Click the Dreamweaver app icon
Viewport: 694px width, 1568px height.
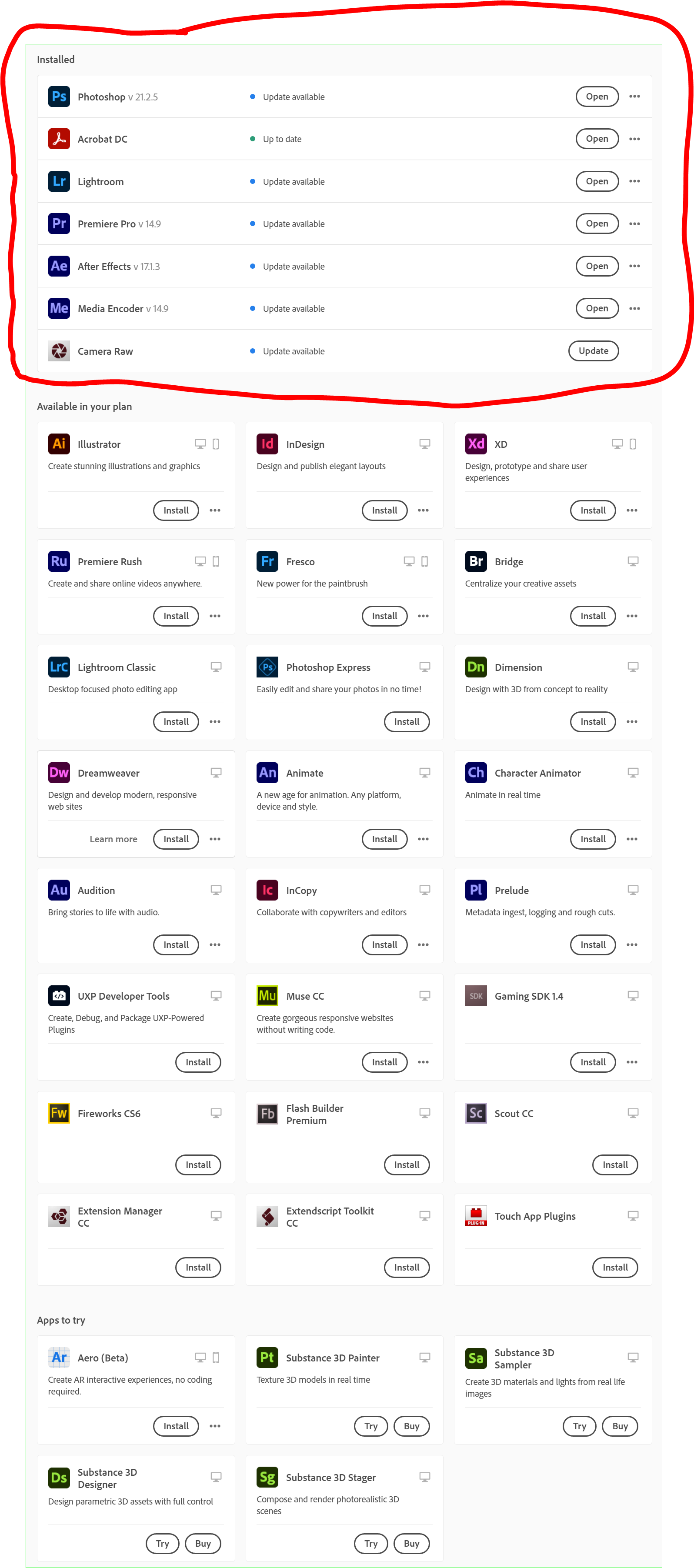pyautogui.click(x=59, y=772)
